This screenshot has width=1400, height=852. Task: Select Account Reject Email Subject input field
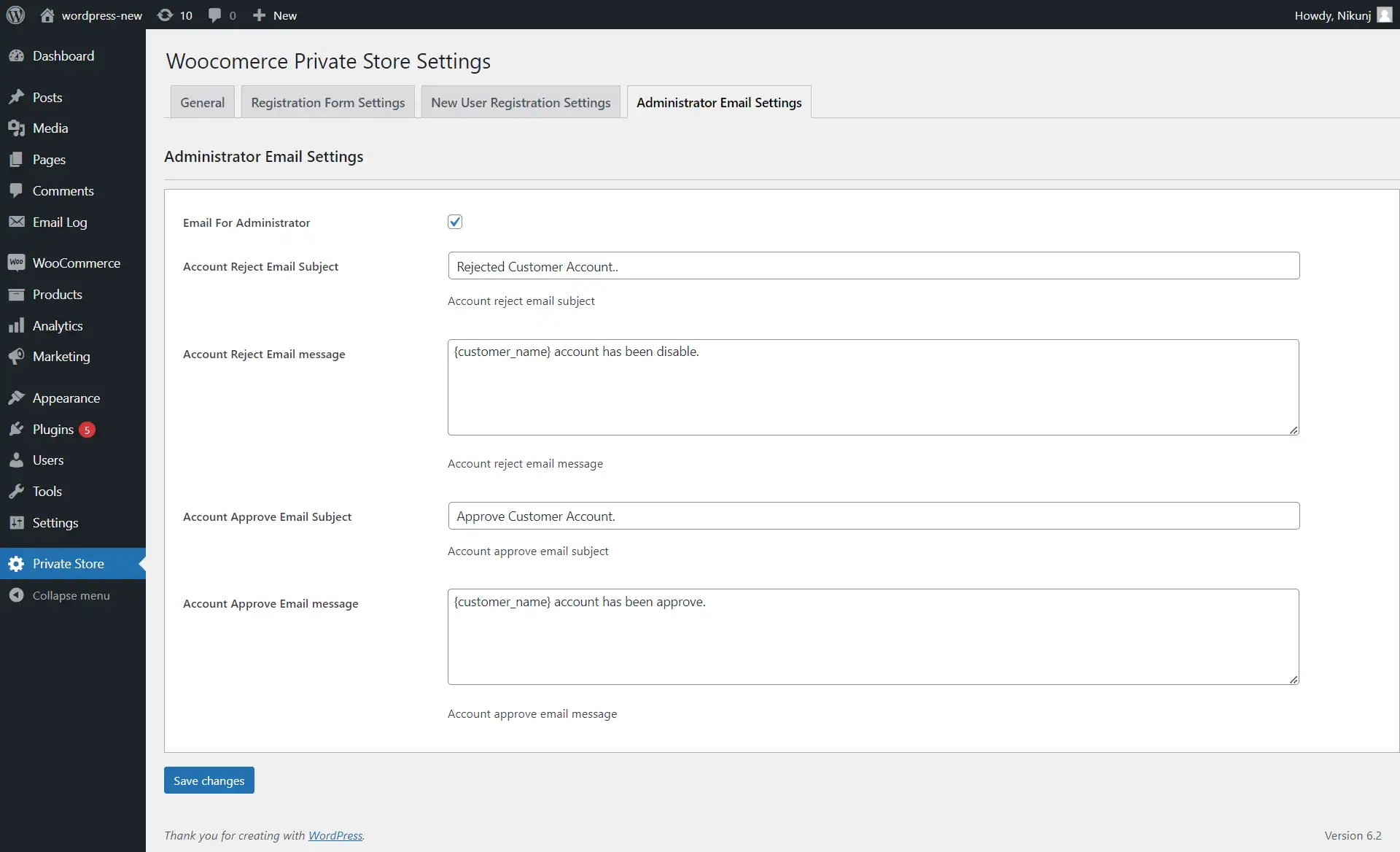(874, 265)
